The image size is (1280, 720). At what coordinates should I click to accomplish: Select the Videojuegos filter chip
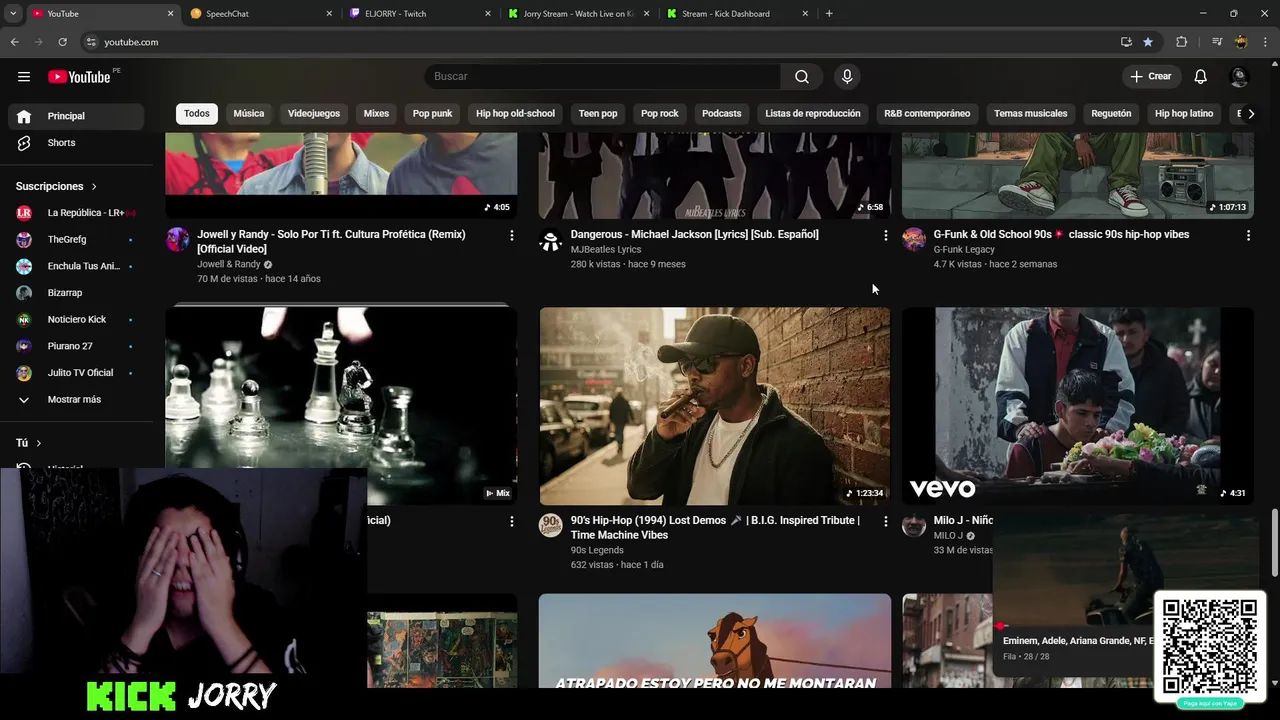pyautogui.click(x=314, y=114)
